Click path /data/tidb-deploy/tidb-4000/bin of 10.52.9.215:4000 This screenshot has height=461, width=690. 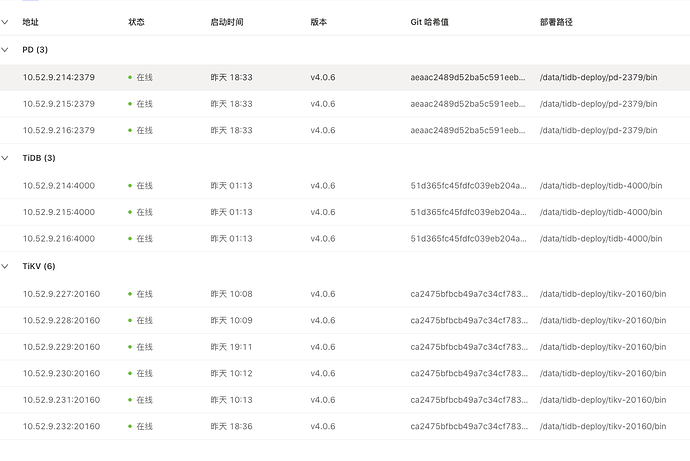pos(601,212)
